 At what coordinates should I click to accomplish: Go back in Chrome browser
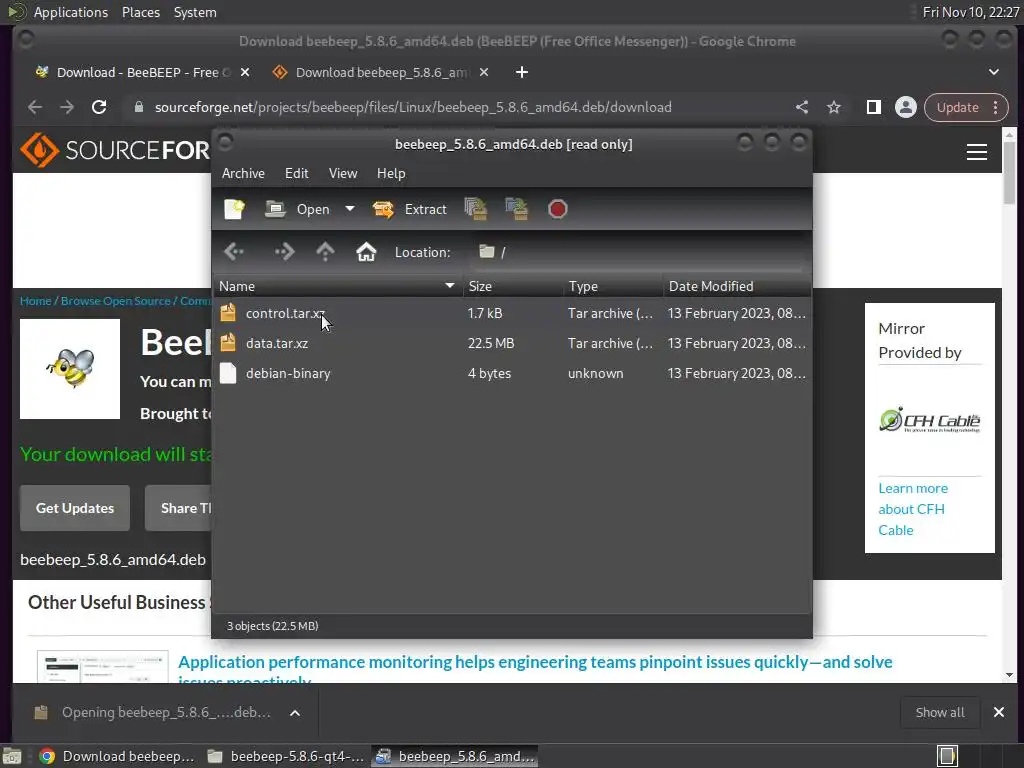(x=35, y=107)
